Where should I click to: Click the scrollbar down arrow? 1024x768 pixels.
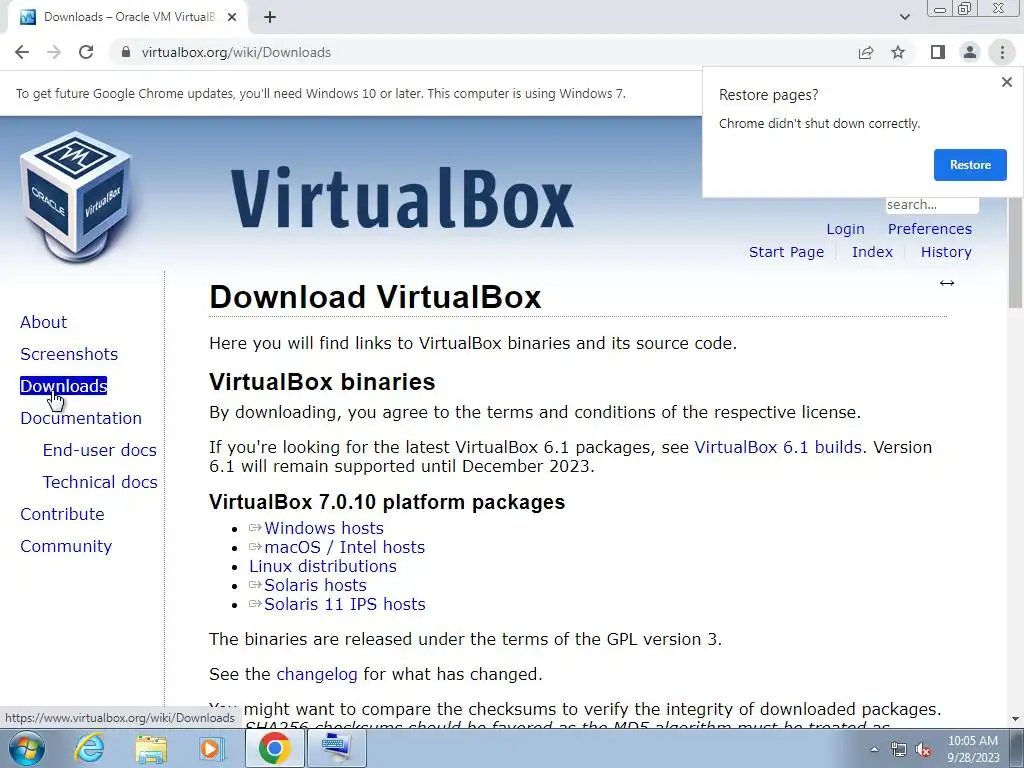(1016, 720)
